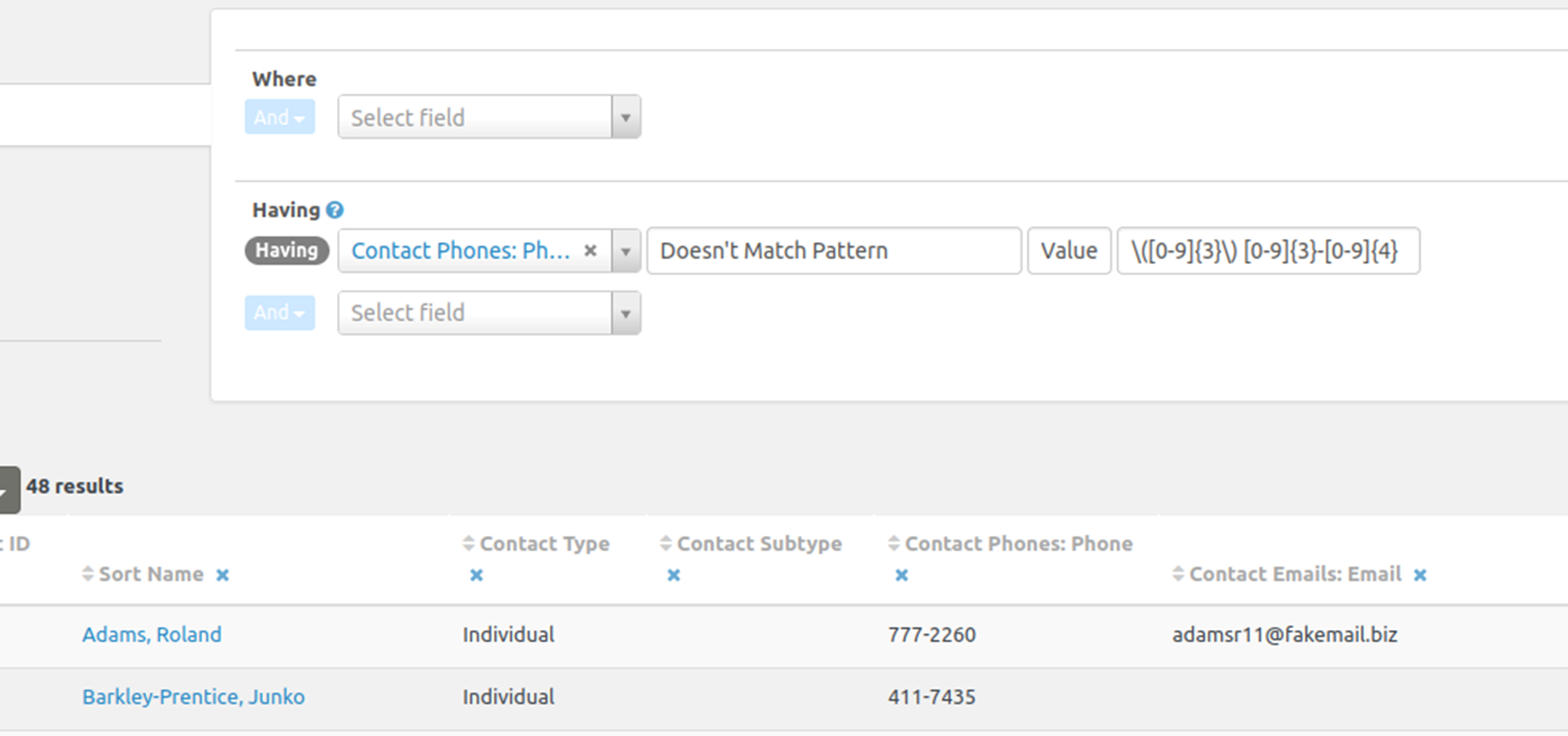Change the Doesn't Match Pattern operator
This screenshot has height=736, width=1568.
coord(833,251)
